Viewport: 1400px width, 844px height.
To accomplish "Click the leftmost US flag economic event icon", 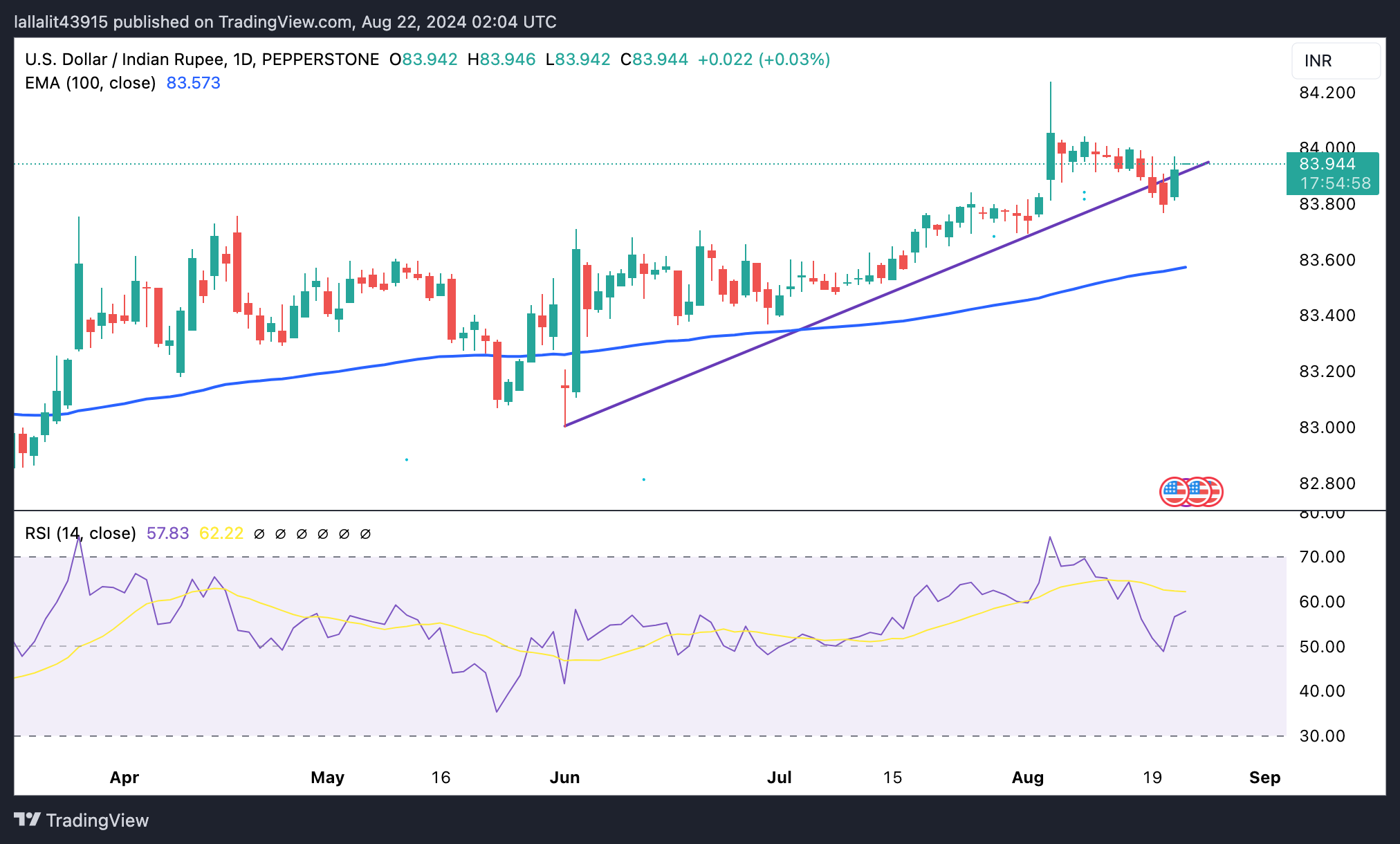I will pos(1173,492).
